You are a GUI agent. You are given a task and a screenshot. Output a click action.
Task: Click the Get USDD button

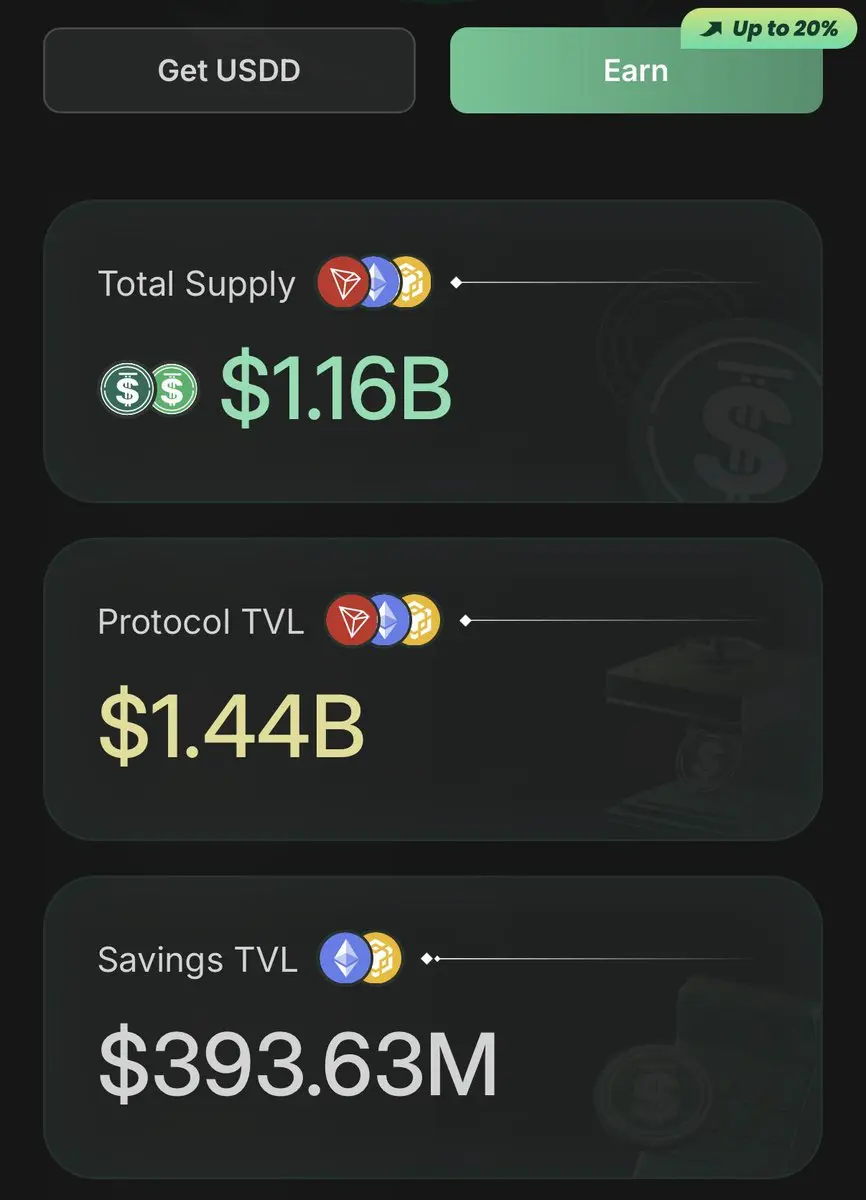coord(229,70)
